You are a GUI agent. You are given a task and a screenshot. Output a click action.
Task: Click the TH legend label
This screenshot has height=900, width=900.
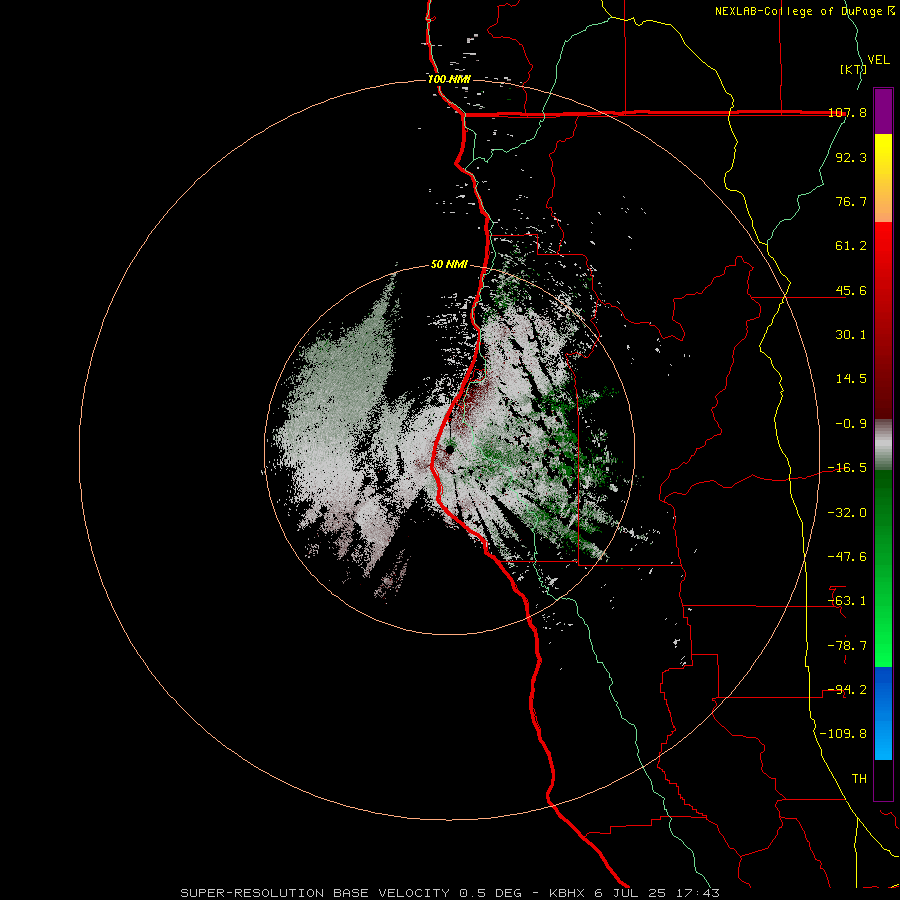859,779
